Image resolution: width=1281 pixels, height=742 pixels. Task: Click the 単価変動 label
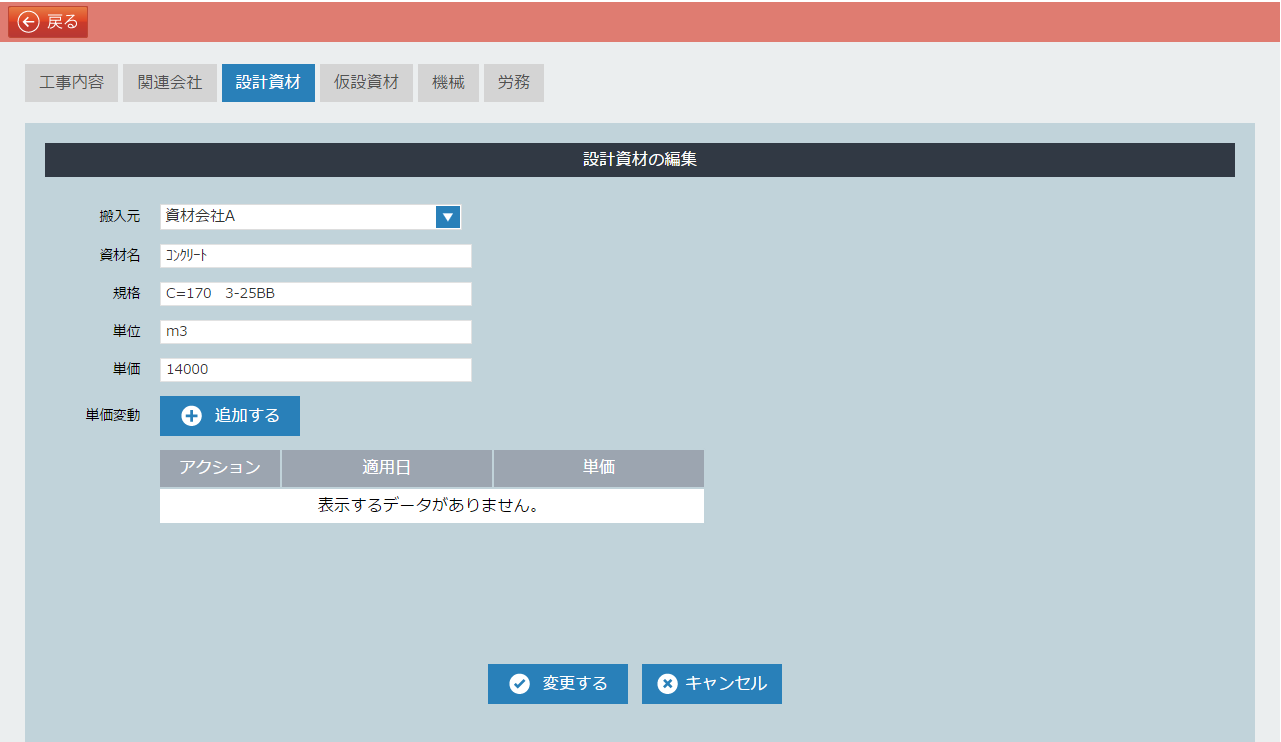click(x=113, y=415)
